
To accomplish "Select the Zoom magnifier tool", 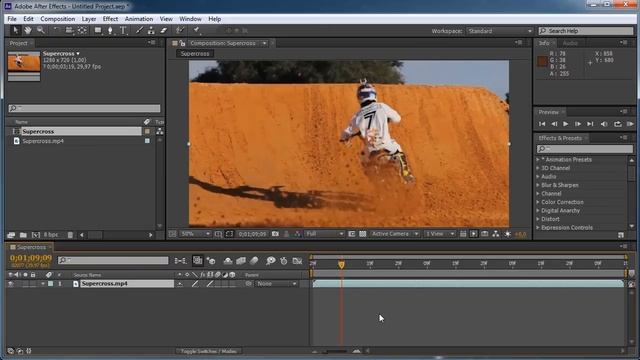I will coord(40,30).
